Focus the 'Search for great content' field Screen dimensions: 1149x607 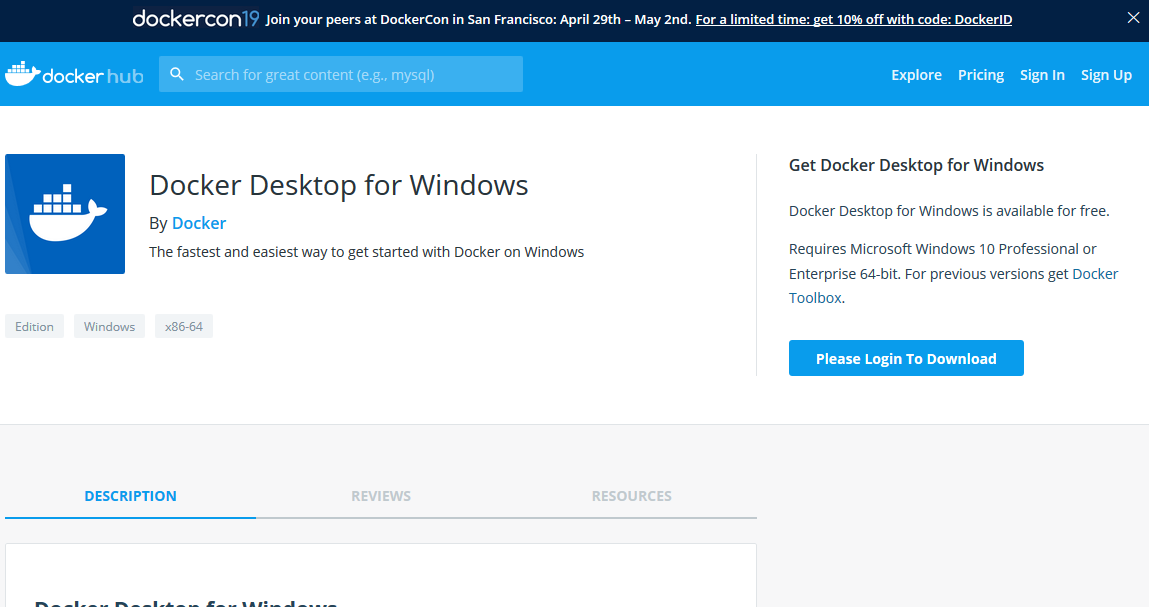[341, 74]
